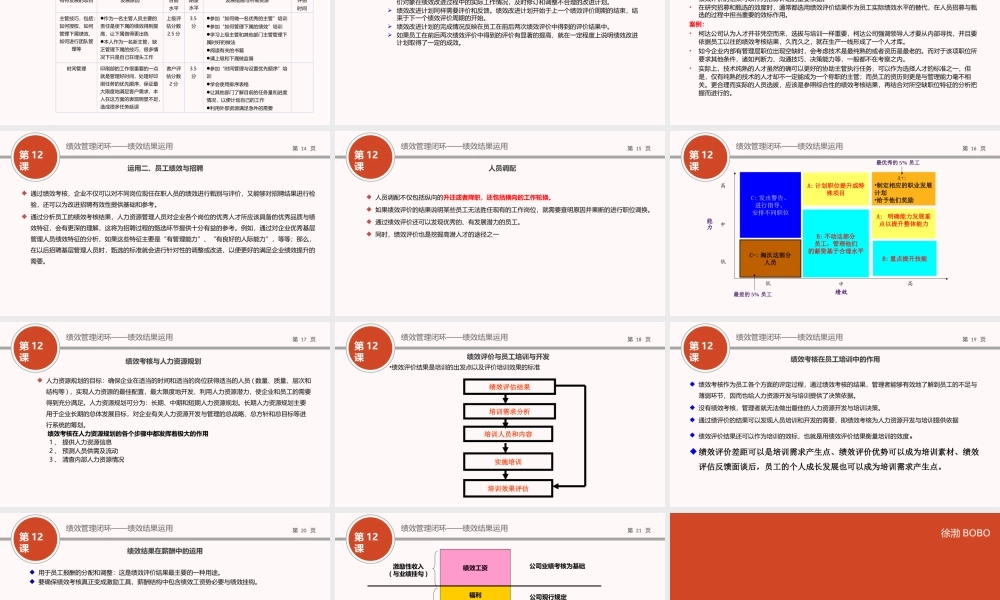Select the 培训需求分析 step box
Image resolution: width=1000 pixels, height=600 pixels.
(508, 411)
